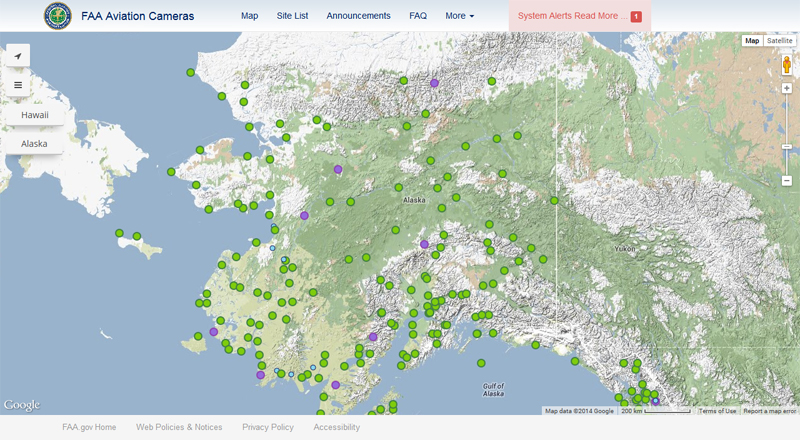Open the Site List page

(292, 16)
